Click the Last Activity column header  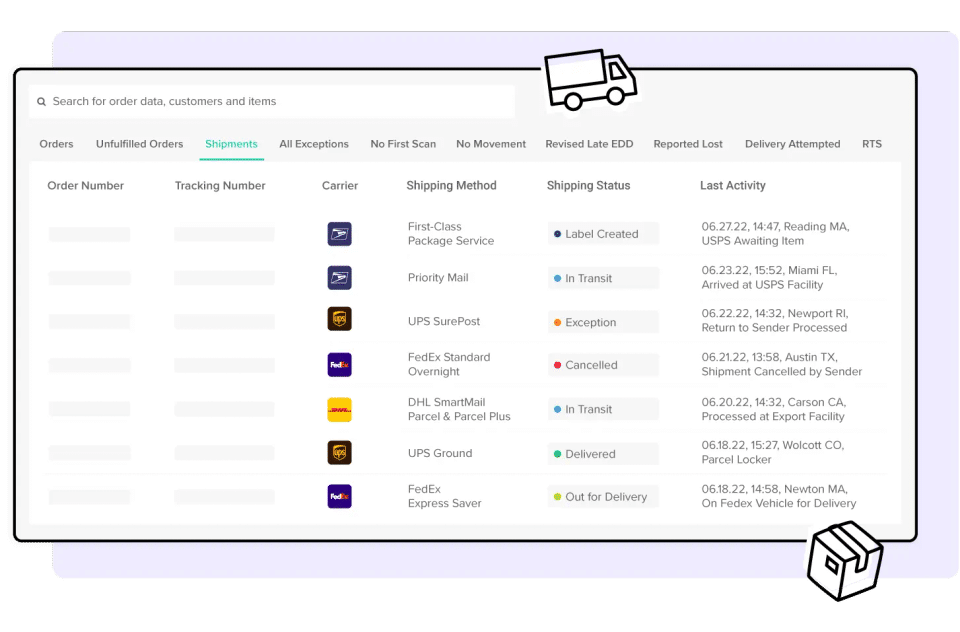click(x=733, y=186)
